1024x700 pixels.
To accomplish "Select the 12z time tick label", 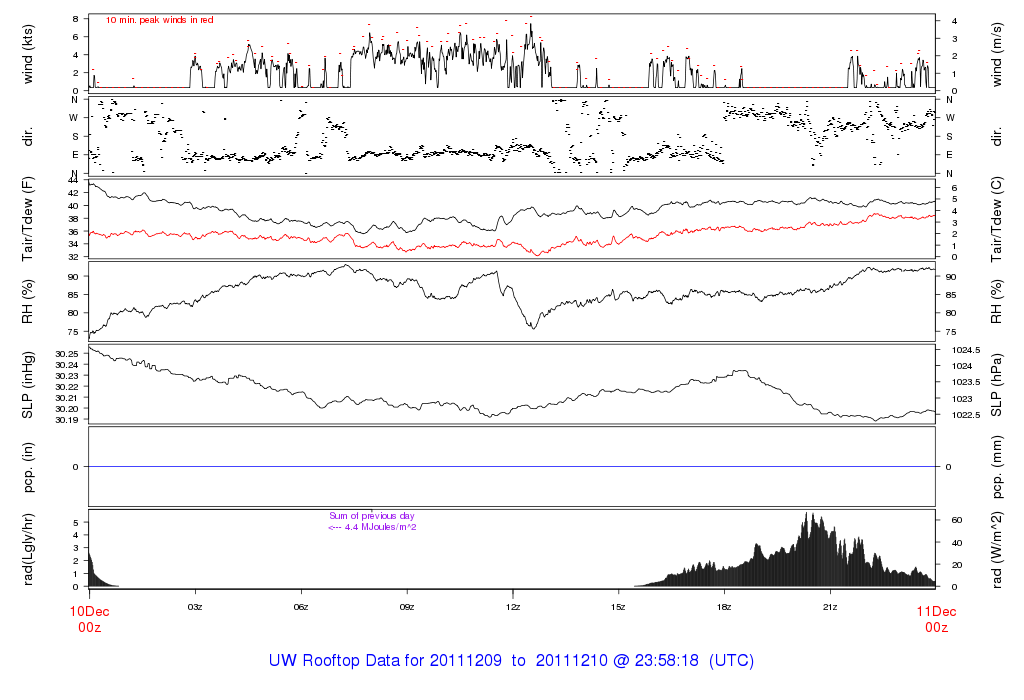I will tap(513, 607).
